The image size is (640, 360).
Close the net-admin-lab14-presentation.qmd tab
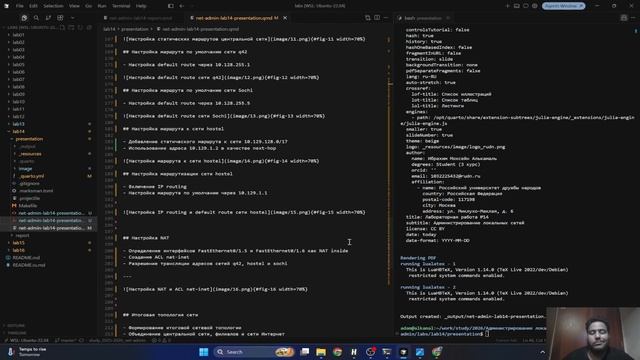[x=285, y=18]
